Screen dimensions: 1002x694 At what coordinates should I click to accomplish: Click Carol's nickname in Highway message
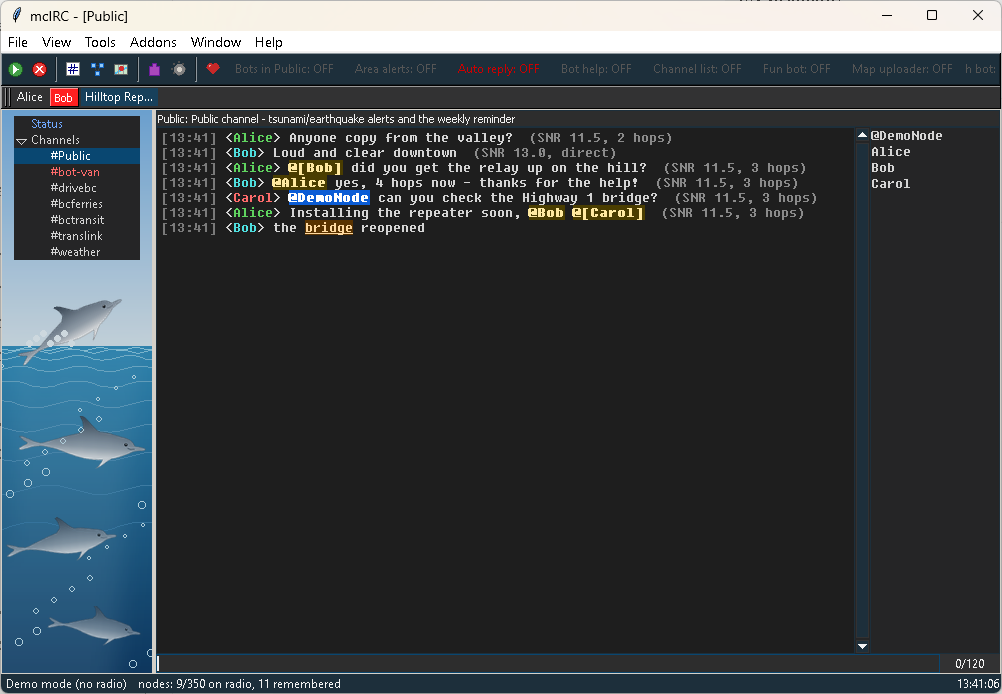pyautogui.click(x=252, y=197)
